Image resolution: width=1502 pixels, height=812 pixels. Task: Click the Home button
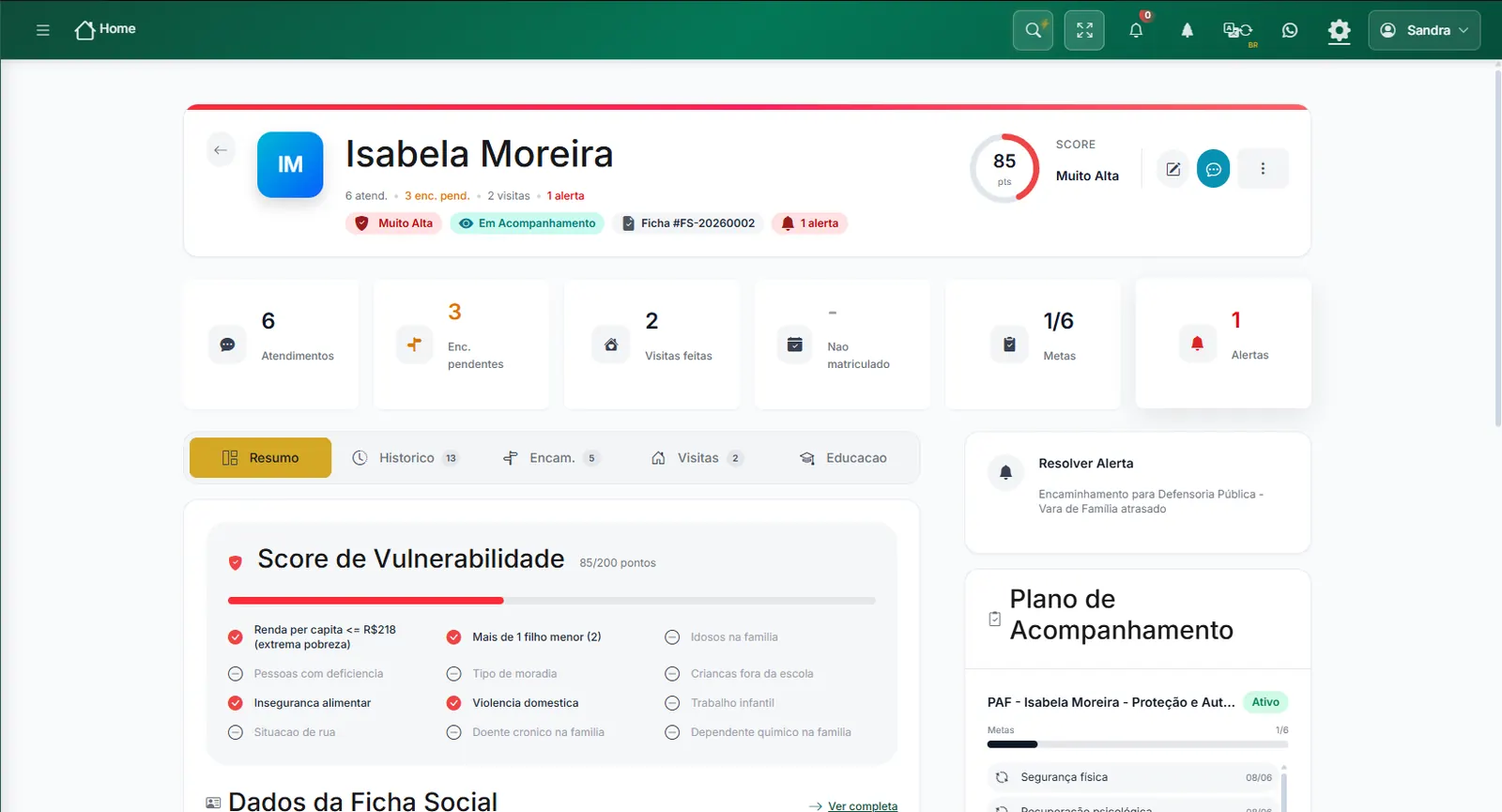(x=105, y=29)
